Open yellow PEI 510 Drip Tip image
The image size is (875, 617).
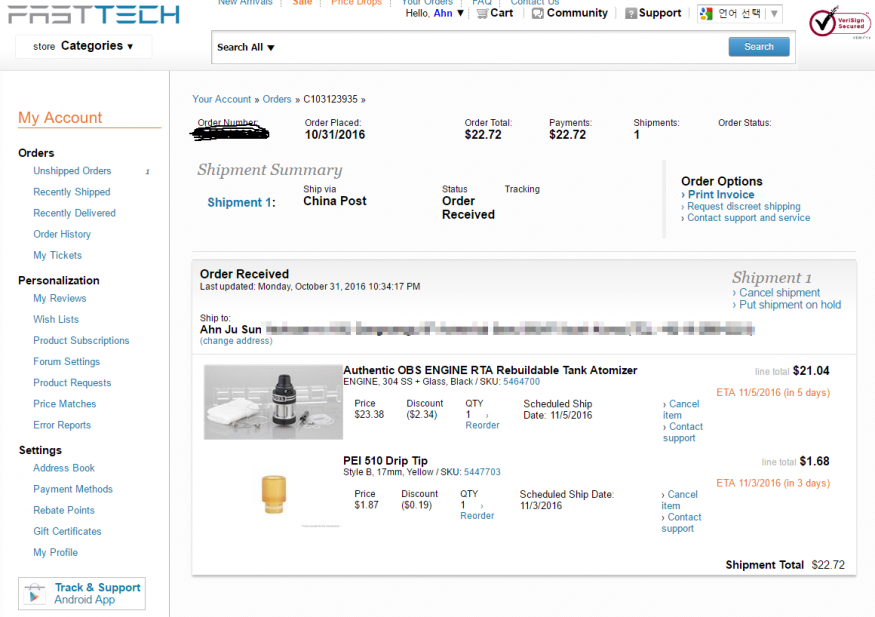click(273, 492)
